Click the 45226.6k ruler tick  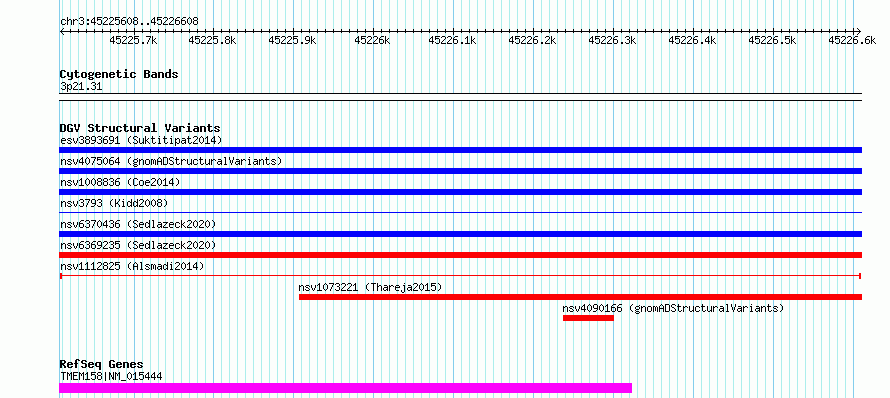[853, 40]
